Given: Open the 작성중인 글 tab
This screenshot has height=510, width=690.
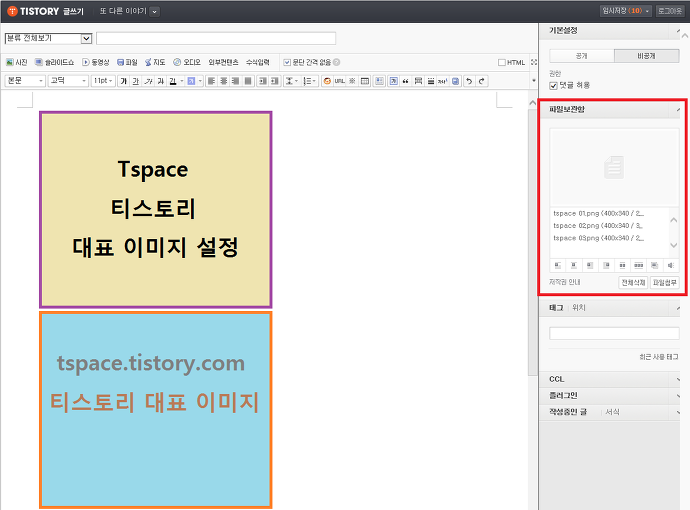Looking at the screenshot, I should tap(568, 412).
